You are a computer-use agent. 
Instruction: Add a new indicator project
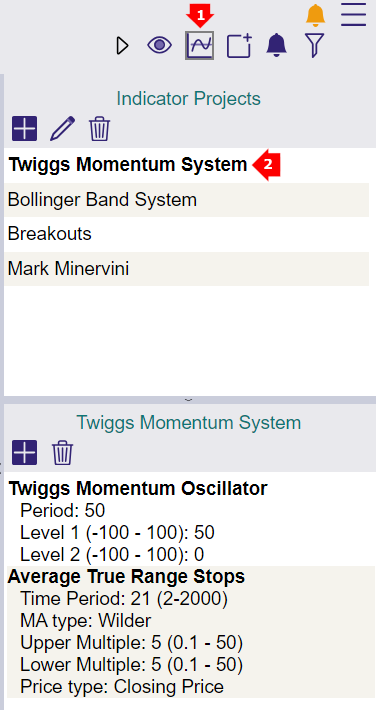(x=24, y=129)
